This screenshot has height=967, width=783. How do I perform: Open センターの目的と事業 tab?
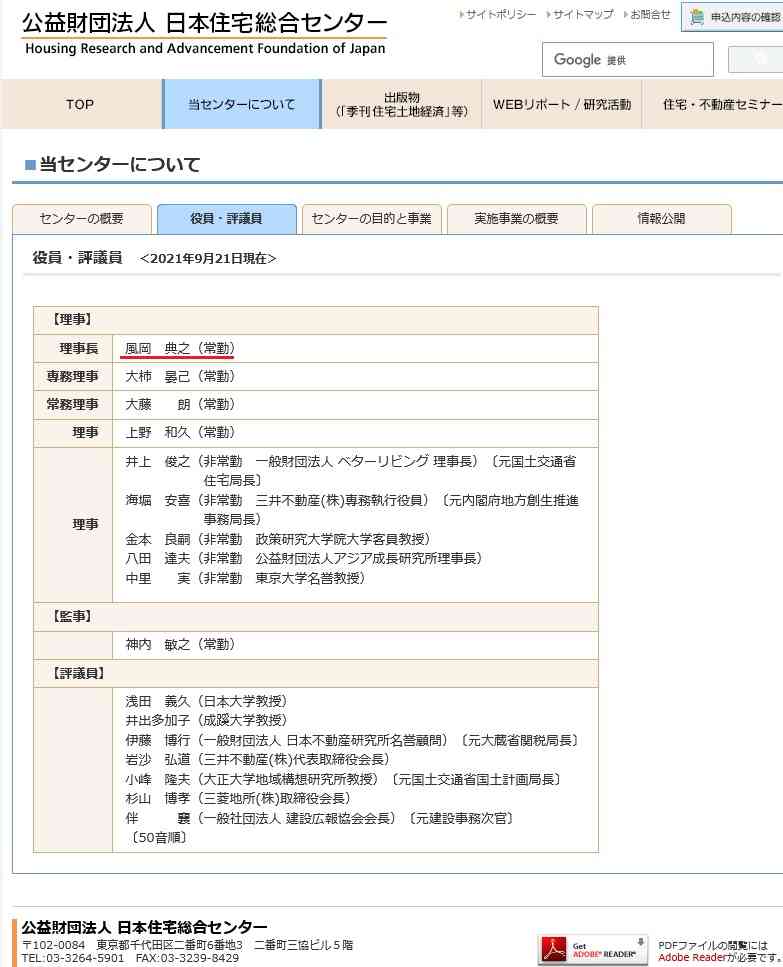coord(371,218)
